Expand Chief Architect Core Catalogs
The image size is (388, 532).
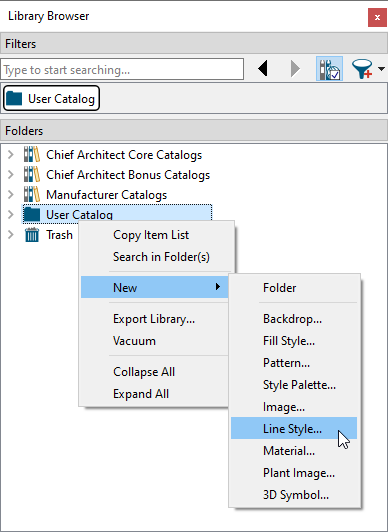click(11, 155)
